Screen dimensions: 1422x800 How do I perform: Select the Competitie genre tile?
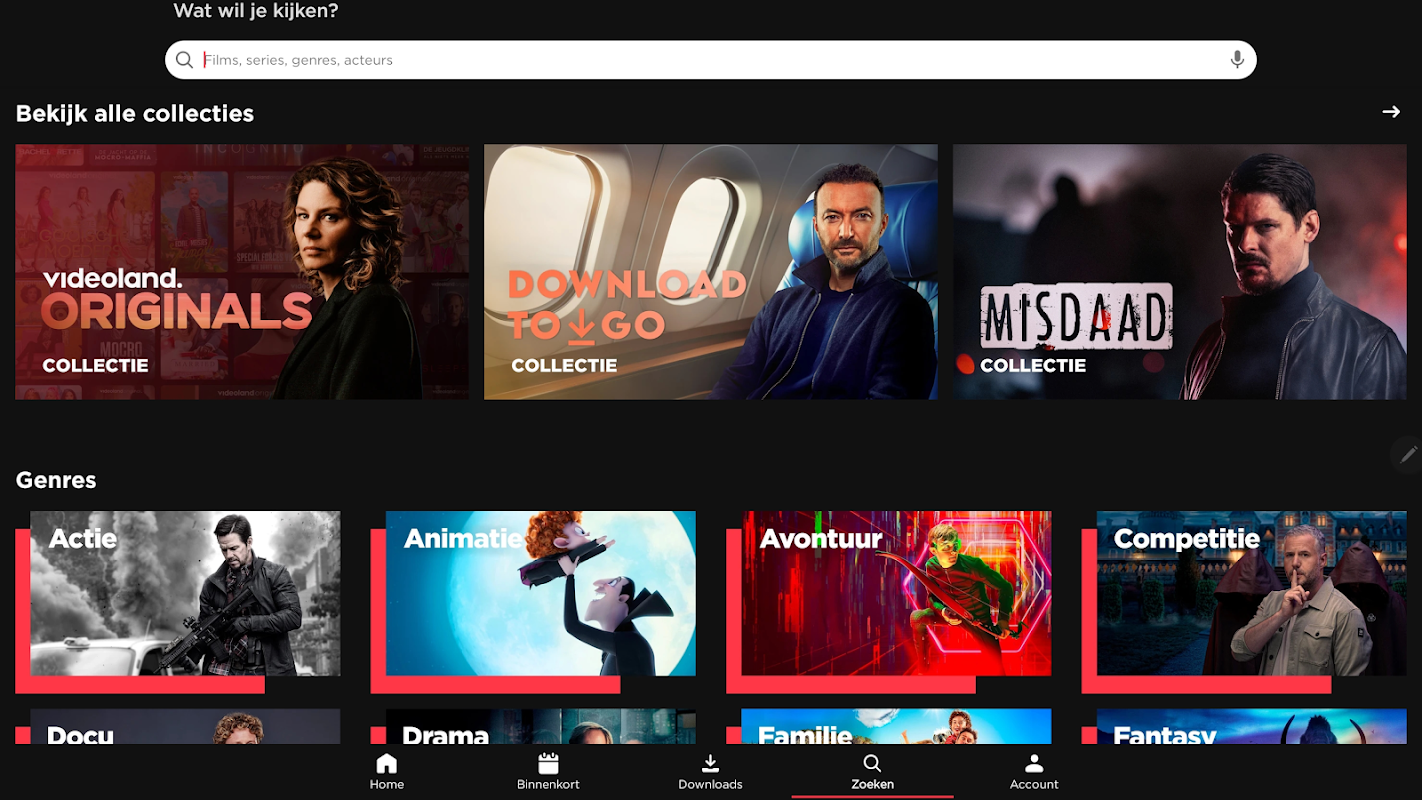coord(1244,602)
